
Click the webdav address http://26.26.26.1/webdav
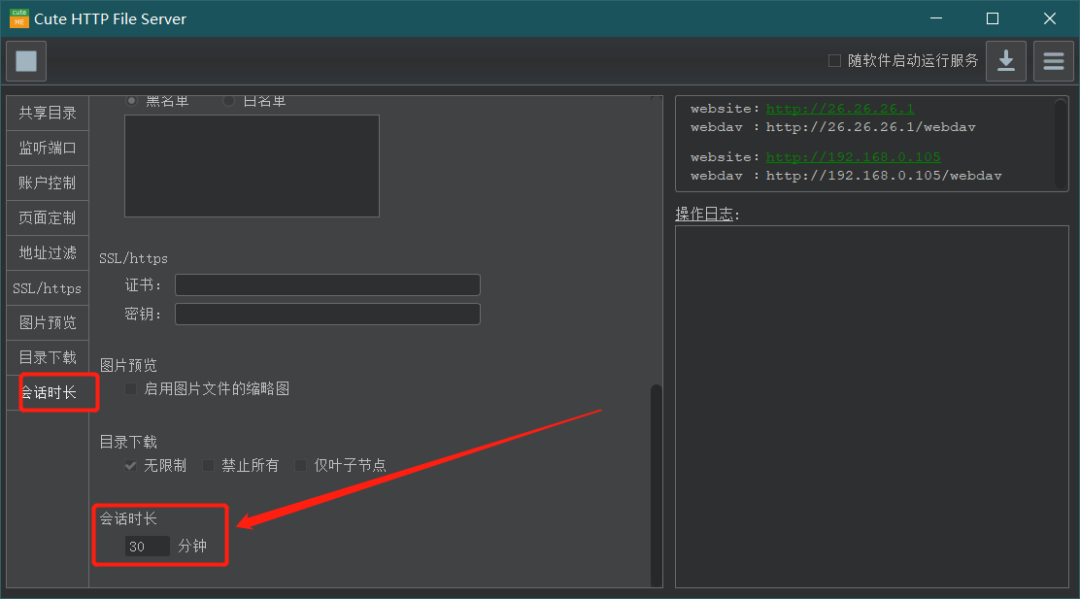tap(871, 127)
